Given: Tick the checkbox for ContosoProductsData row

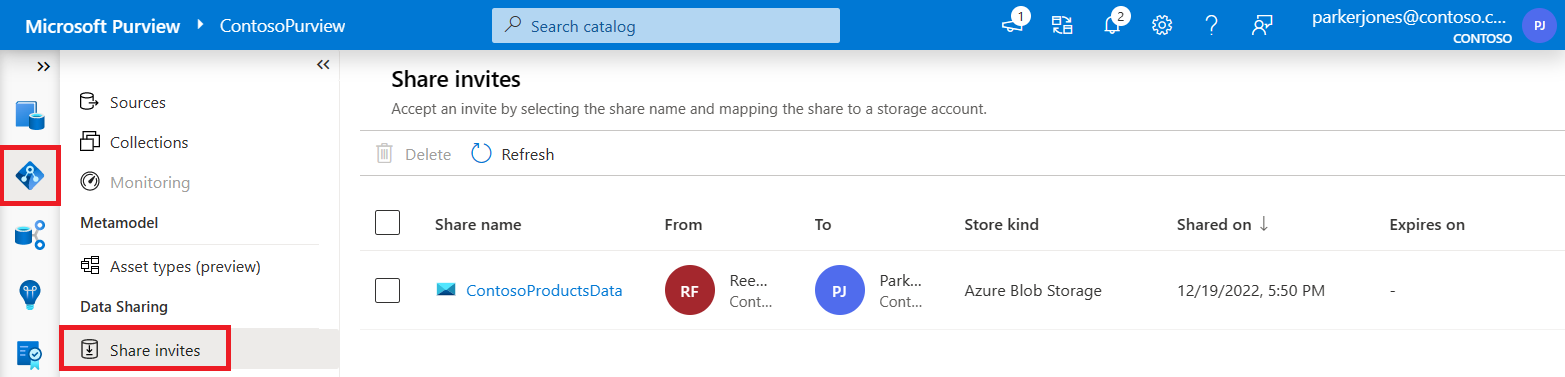Looking at the screenshot, I should point(387,290).
